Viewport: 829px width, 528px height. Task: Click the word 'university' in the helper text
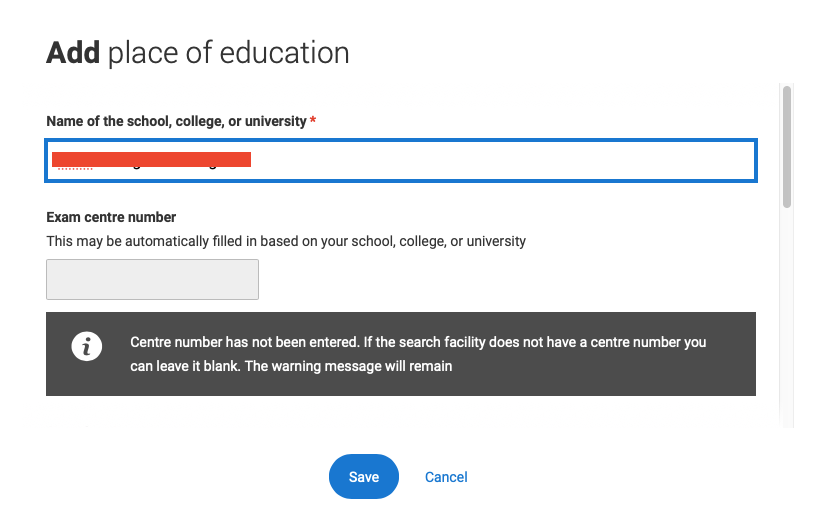point(496,241)
